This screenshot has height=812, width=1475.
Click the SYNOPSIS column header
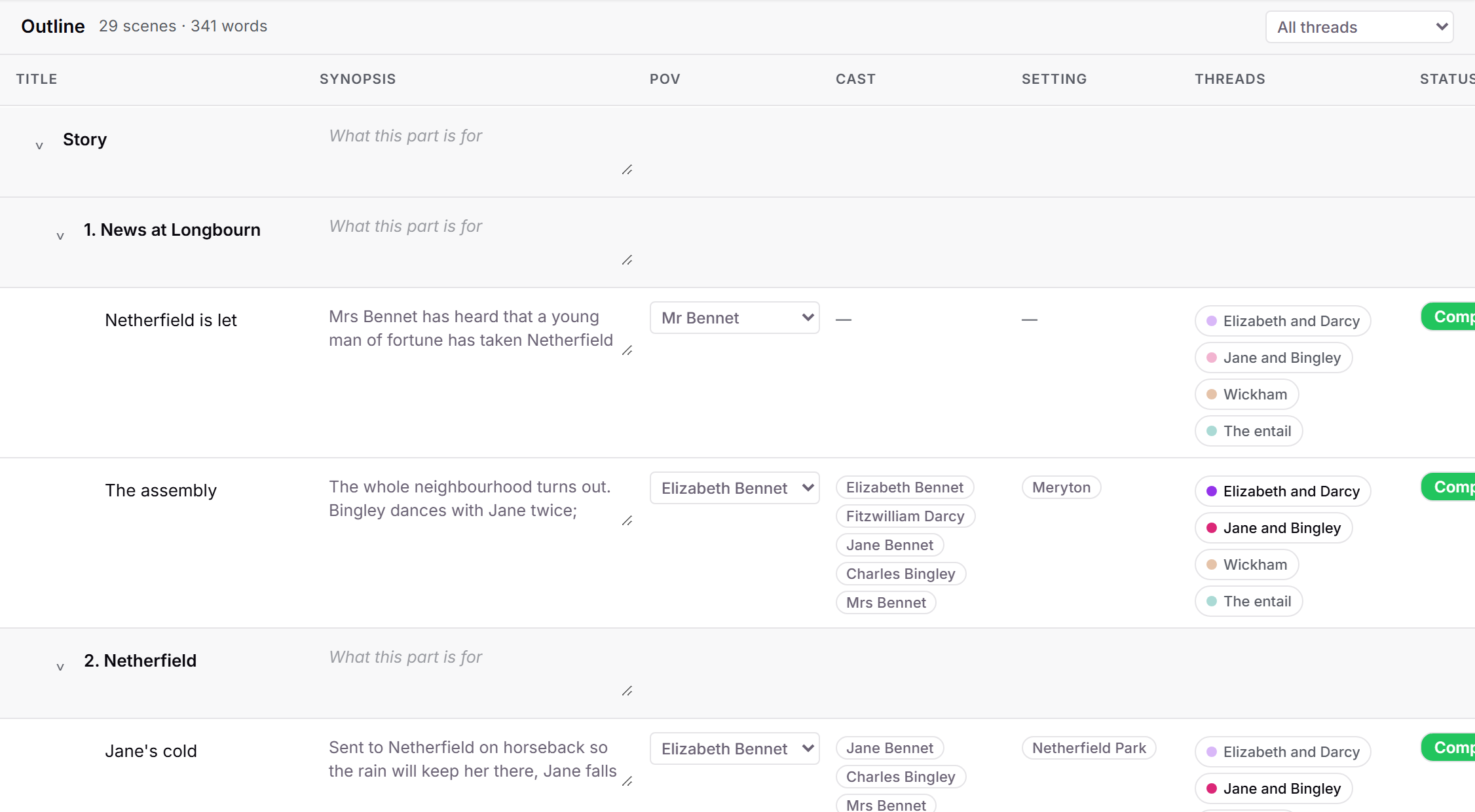tap(358, 79)
